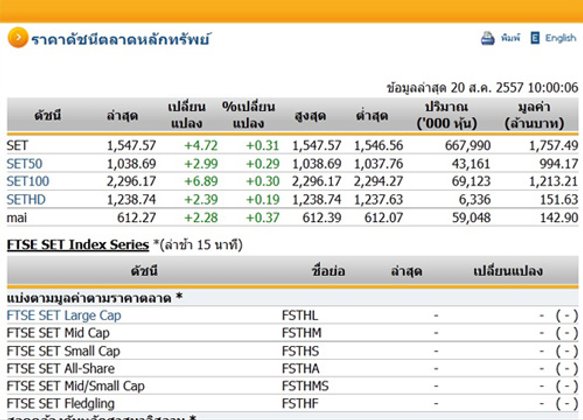Screen dimensions: 583x420
Task: Select mai volume 59,048
Action: (471, 218)
